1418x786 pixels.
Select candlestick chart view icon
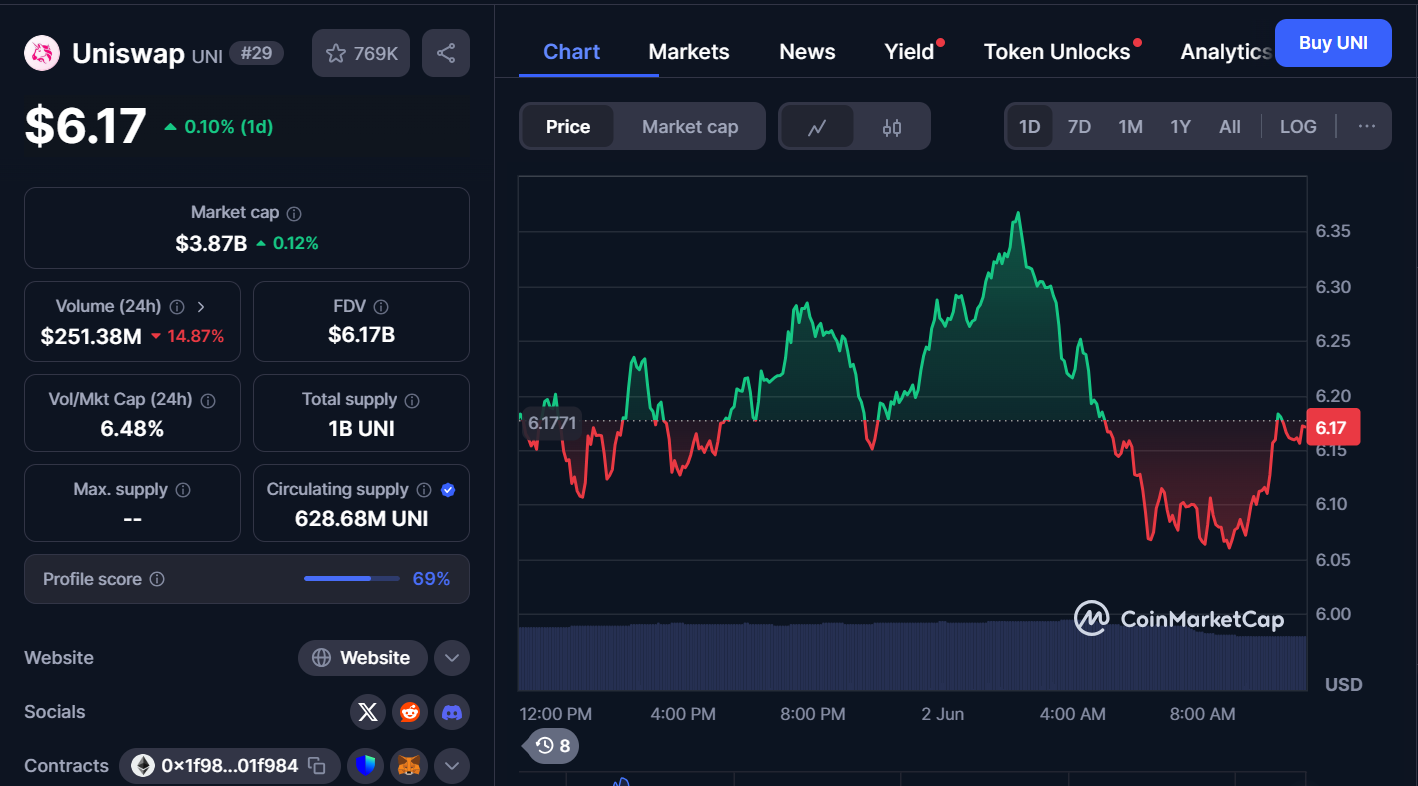[x=892, y=127]
